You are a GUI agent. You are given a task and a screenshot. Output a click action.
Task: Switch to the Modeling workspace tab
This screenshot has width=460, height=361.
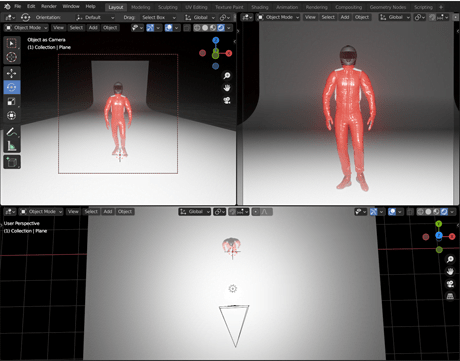tap(141, 7)
